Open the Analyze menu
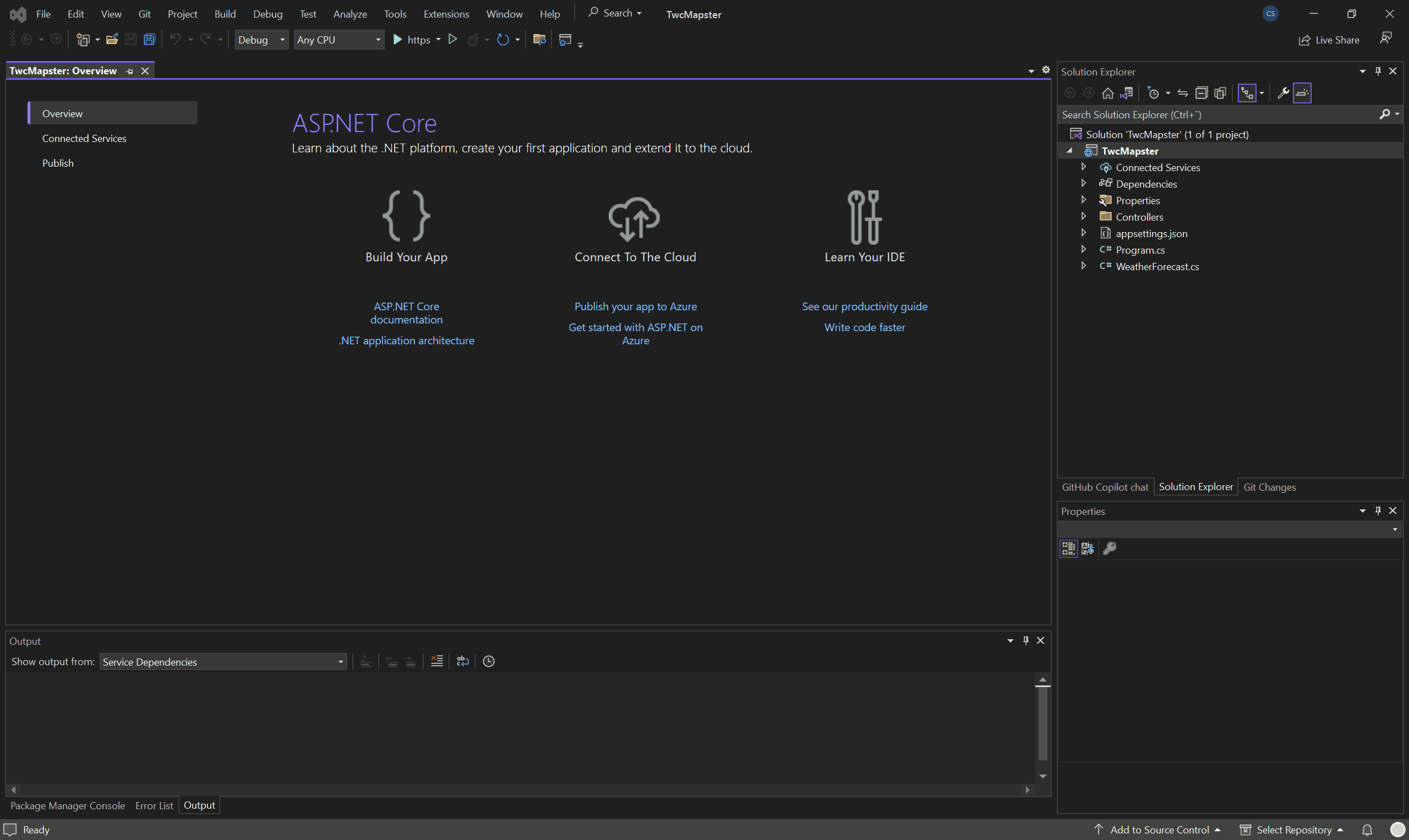Screen dimensions: 1409x840 coord(350,14)
